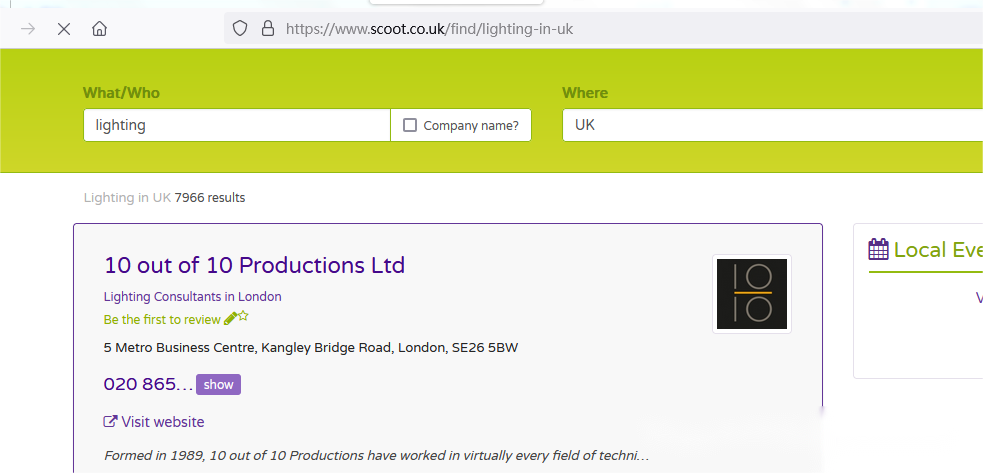Click Be the first to review link

click(162, 320)
